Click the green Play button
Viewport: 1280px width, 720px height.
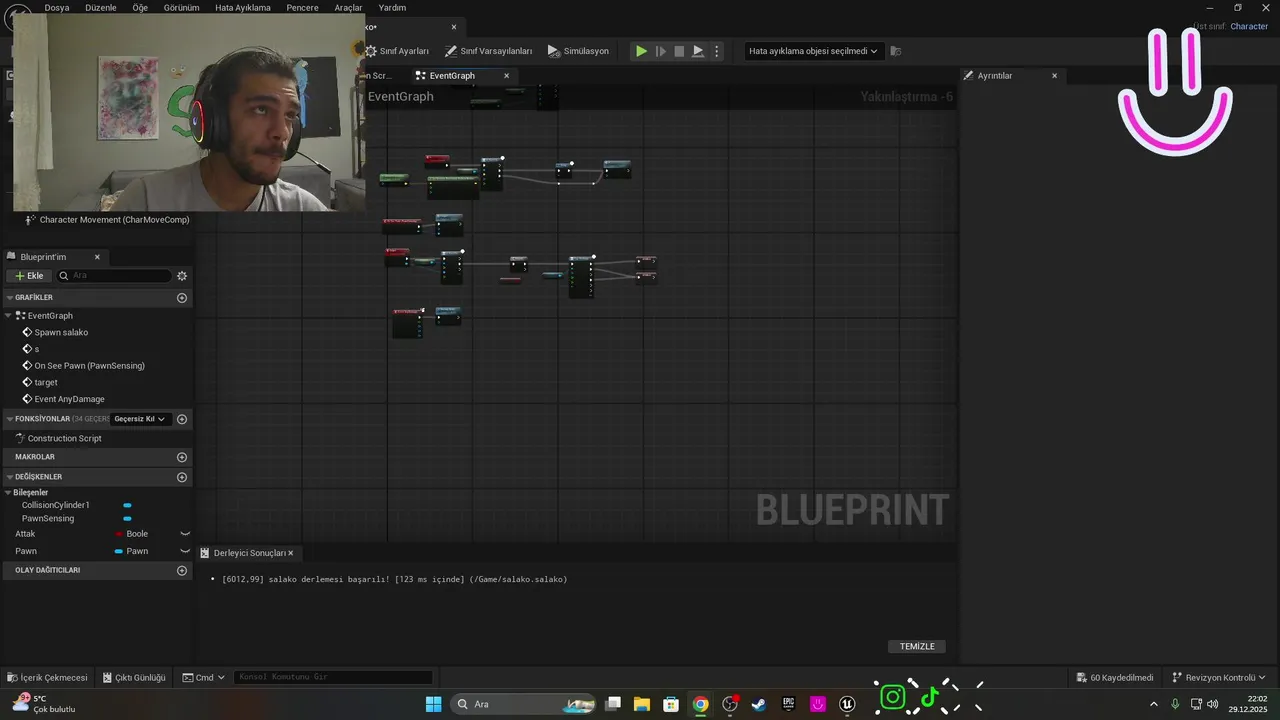(642, 51)
